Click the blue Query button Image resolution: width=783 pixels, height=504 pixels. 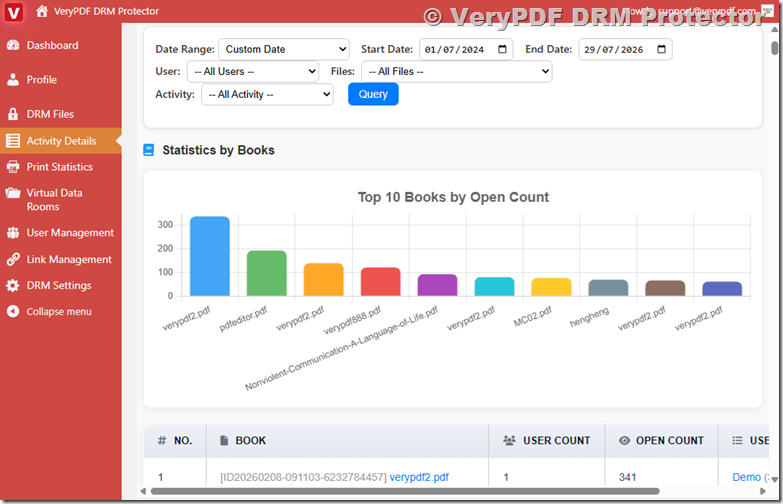(x=373, y=94)
